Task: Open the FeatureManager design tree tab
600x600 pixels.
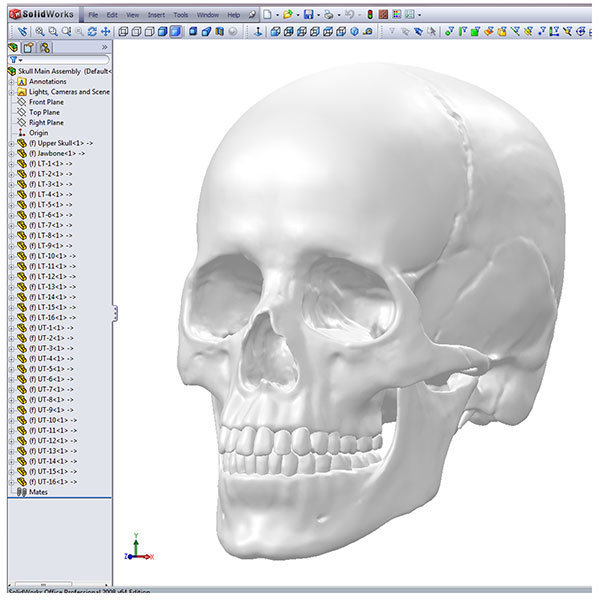Action: [13, 47]
